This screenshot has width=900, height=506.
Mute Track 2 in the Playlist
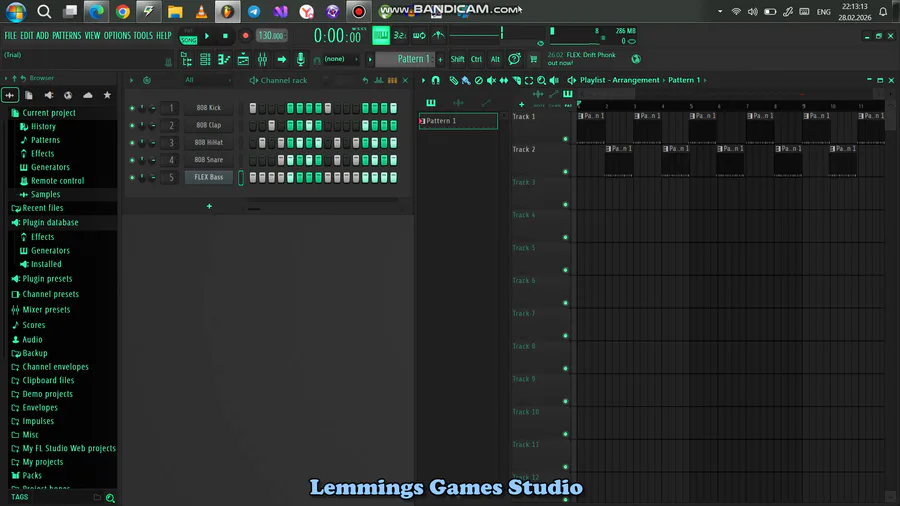tap(565, 172)
